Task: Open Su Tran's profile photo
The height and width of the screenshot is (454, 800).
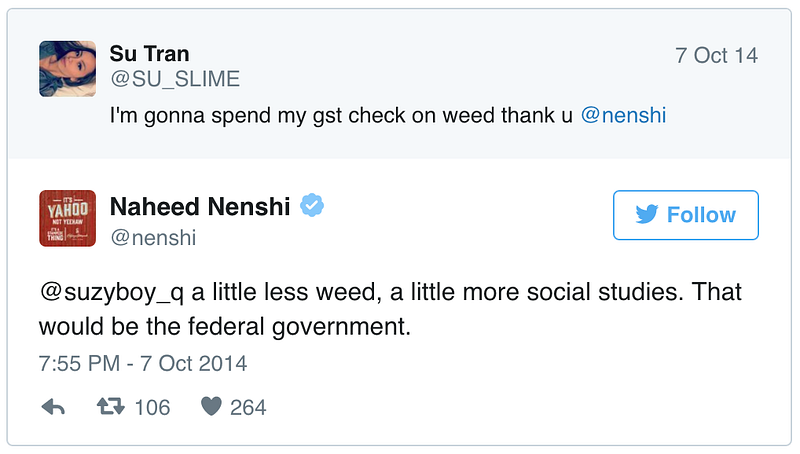Action: tap(67, 69)
